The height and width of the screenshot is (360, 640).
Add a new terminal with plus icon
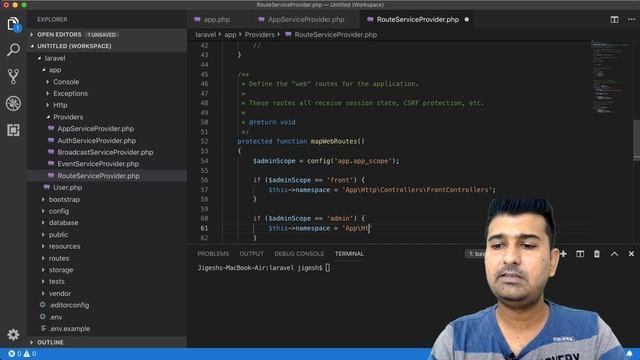563,254
